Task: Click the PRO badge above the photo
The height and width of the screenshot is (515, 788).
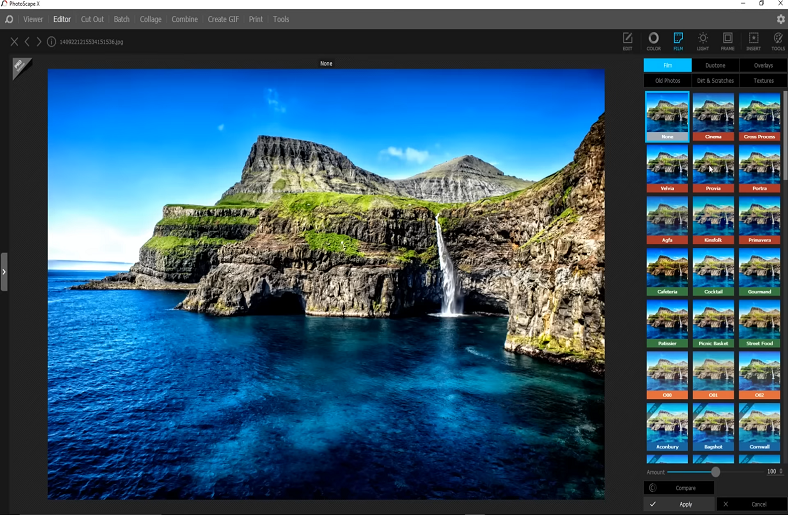Action: pos(21,67)
